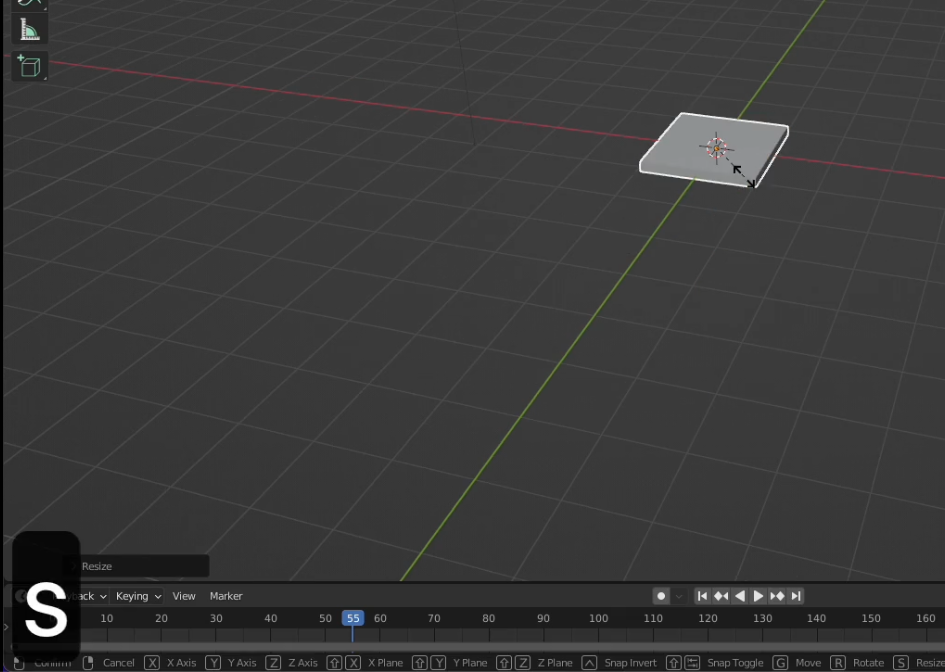Viewport: 945px width, 672px height.
Task: Jump to the timeline start frame
Action: point(702,596)
